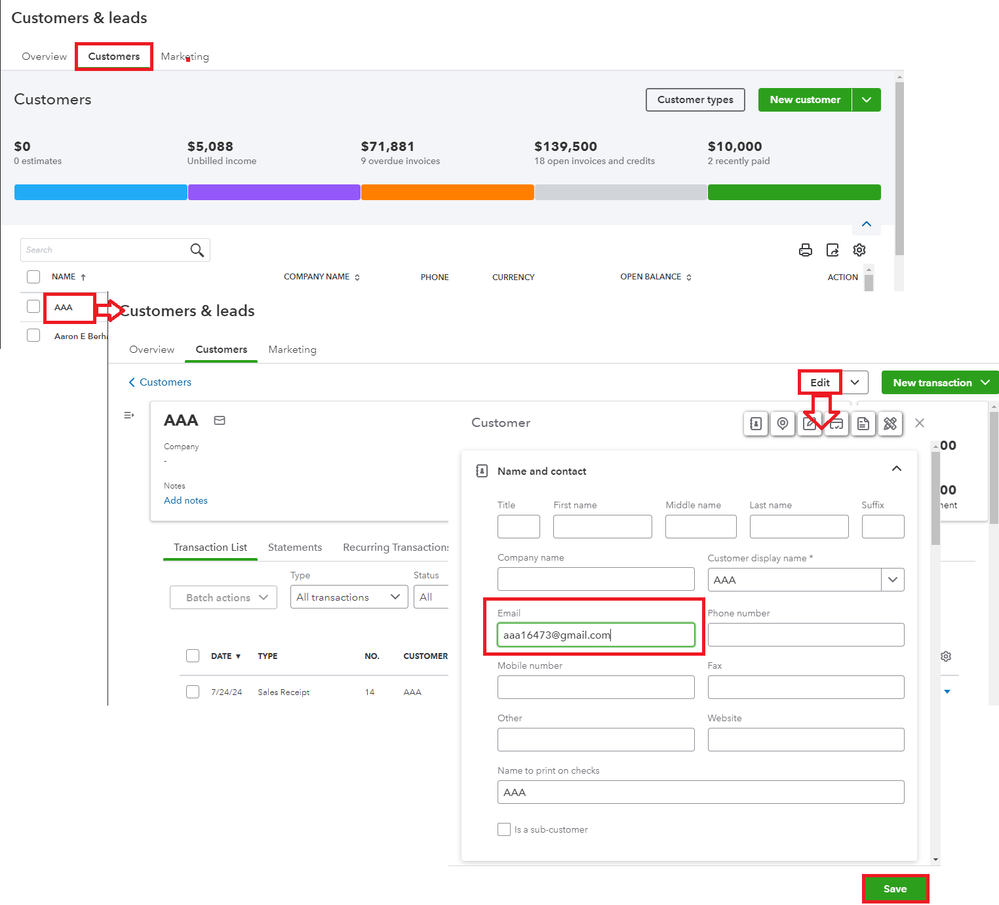Toggle the left side panel icon
This screenshot has height=905, width=999.
129,416
